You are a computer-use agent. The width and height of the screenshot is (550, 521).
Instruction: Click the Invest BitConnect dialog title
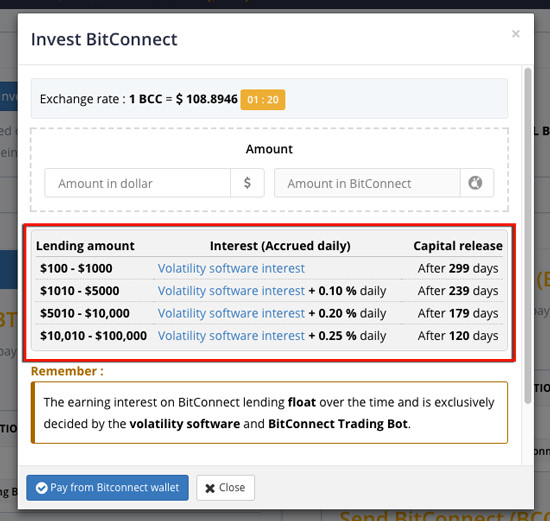[x=104, y=39]
